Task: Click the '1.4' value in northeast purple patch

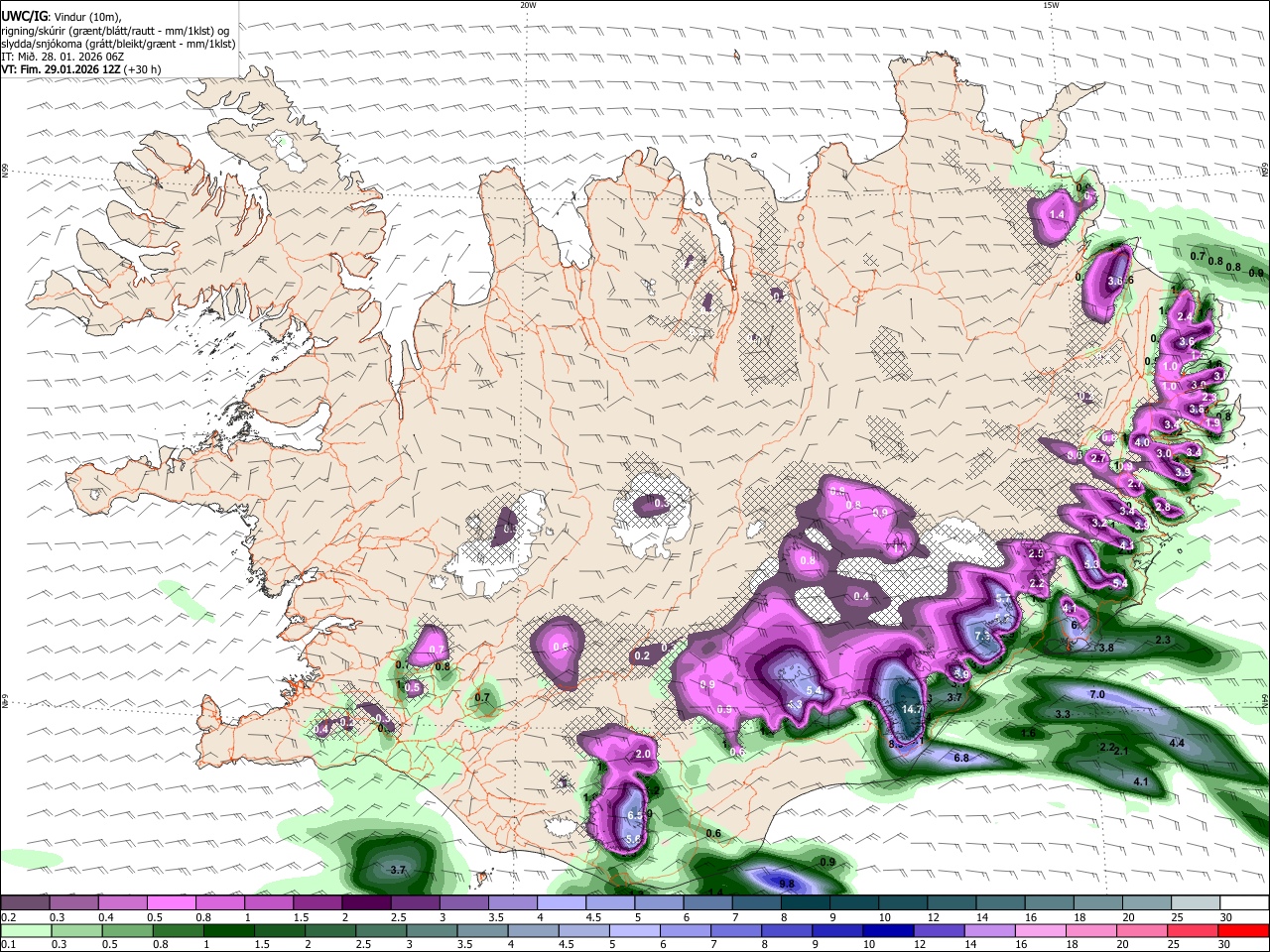Action: tap(1057, 214)
